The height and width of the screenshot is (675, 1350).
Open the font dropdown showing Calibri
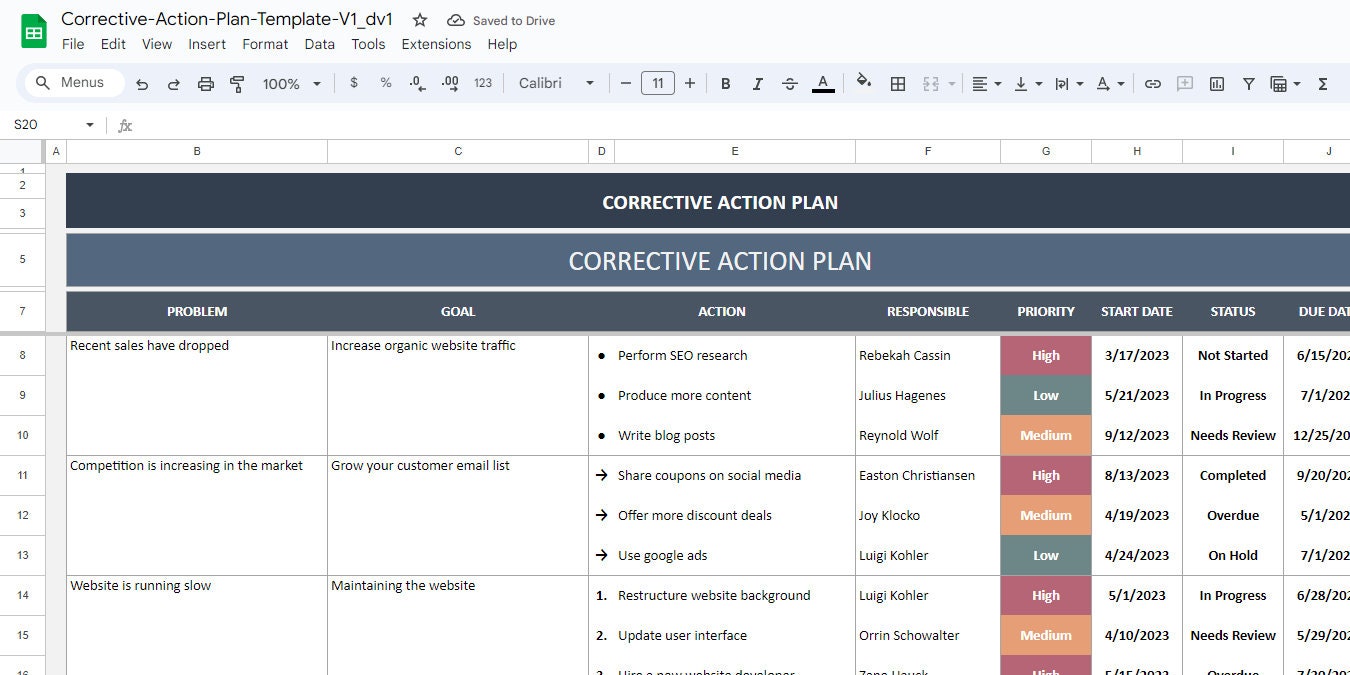556,83
